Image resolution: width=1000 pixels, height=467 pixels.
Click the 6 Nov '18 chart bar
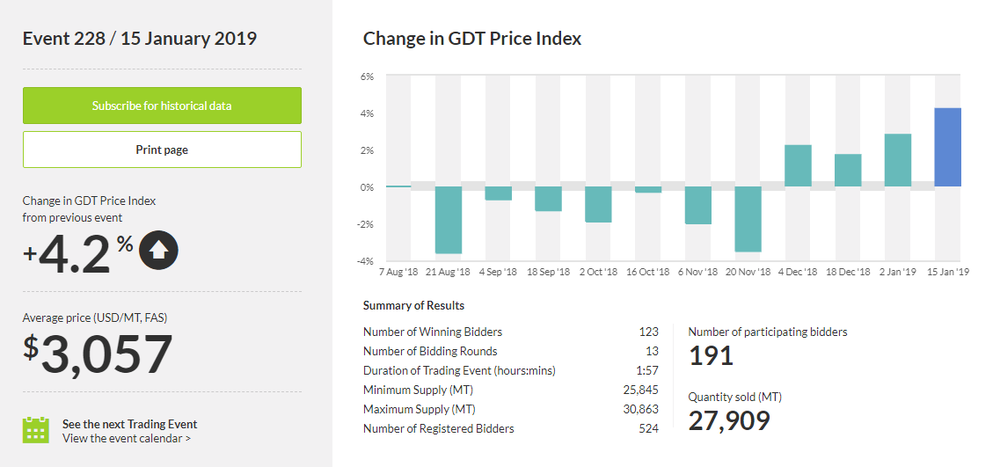(x=697, y=205)
